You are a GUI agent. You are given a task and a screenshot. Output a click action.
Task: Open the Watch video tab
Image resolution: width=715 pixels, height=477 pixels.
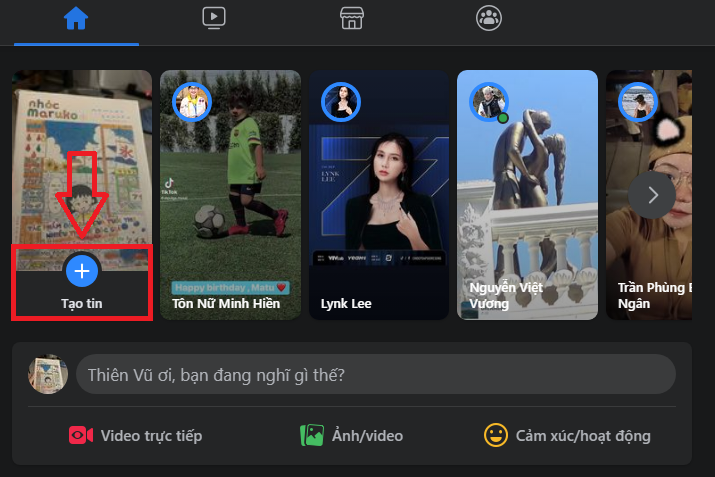[213, 19]
